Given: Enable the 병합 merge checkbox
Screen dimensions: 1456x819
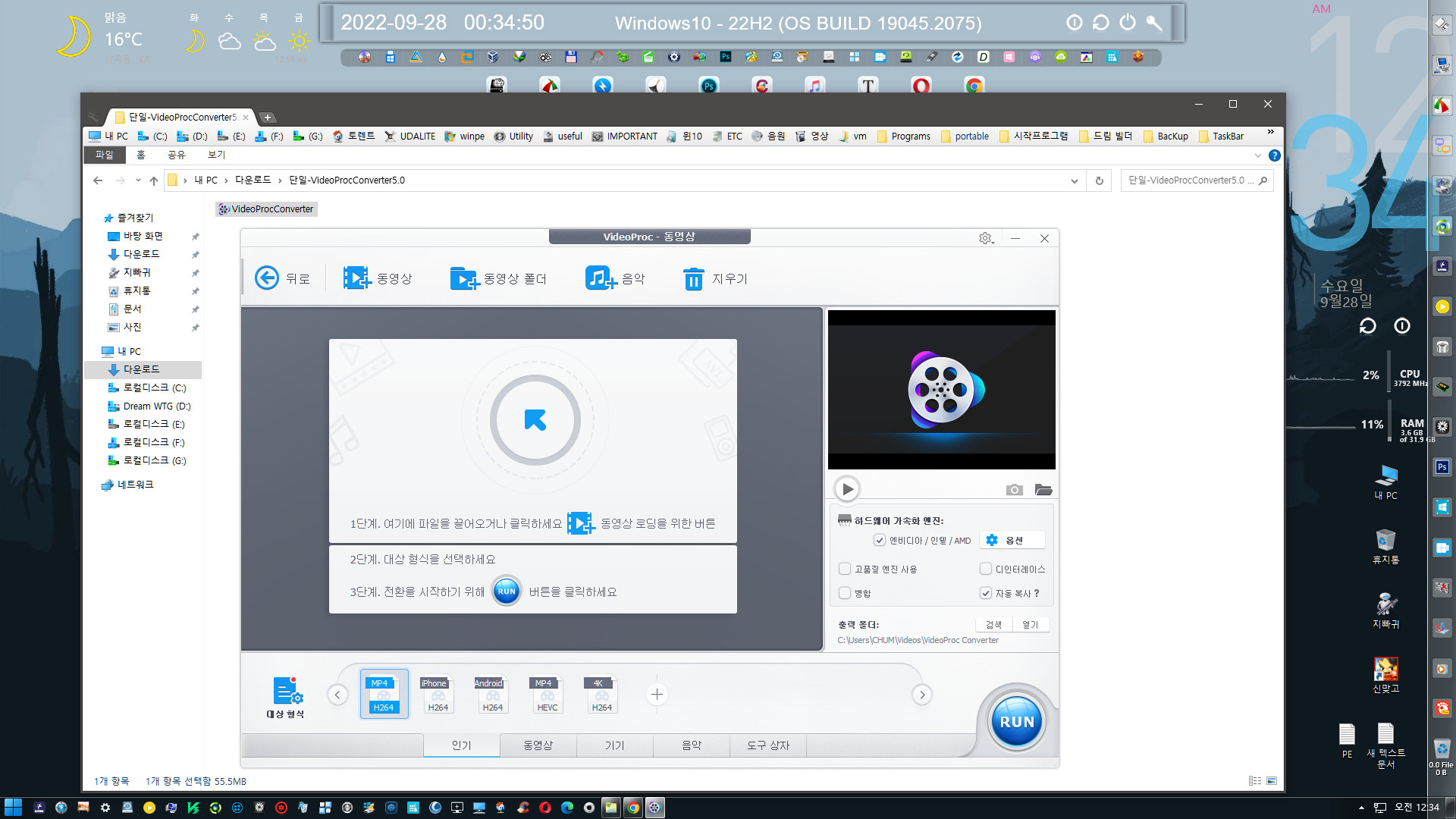Looking at the screenshot, I should click(845, 593).
